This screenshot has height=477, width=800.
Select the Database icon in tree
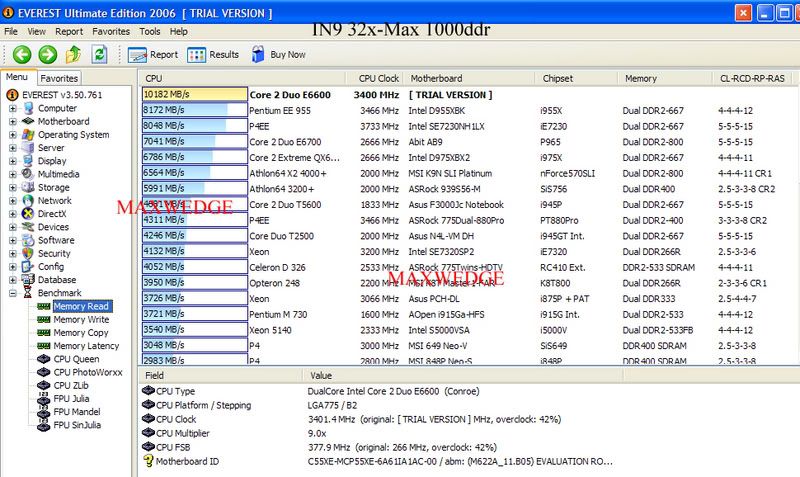pyautogui.click(x=28, y=280)
